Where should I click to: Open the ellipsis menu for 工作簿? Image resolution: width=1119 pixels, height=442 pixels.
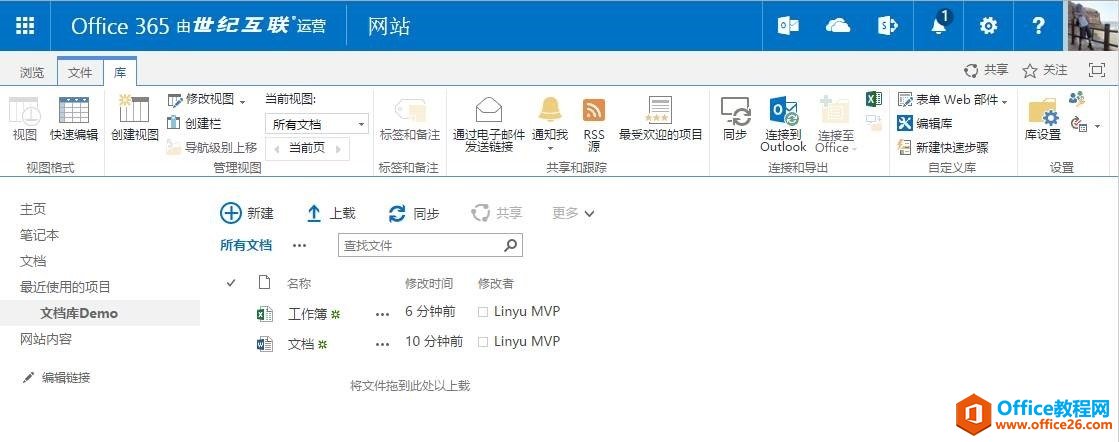[x=383, y=314]
